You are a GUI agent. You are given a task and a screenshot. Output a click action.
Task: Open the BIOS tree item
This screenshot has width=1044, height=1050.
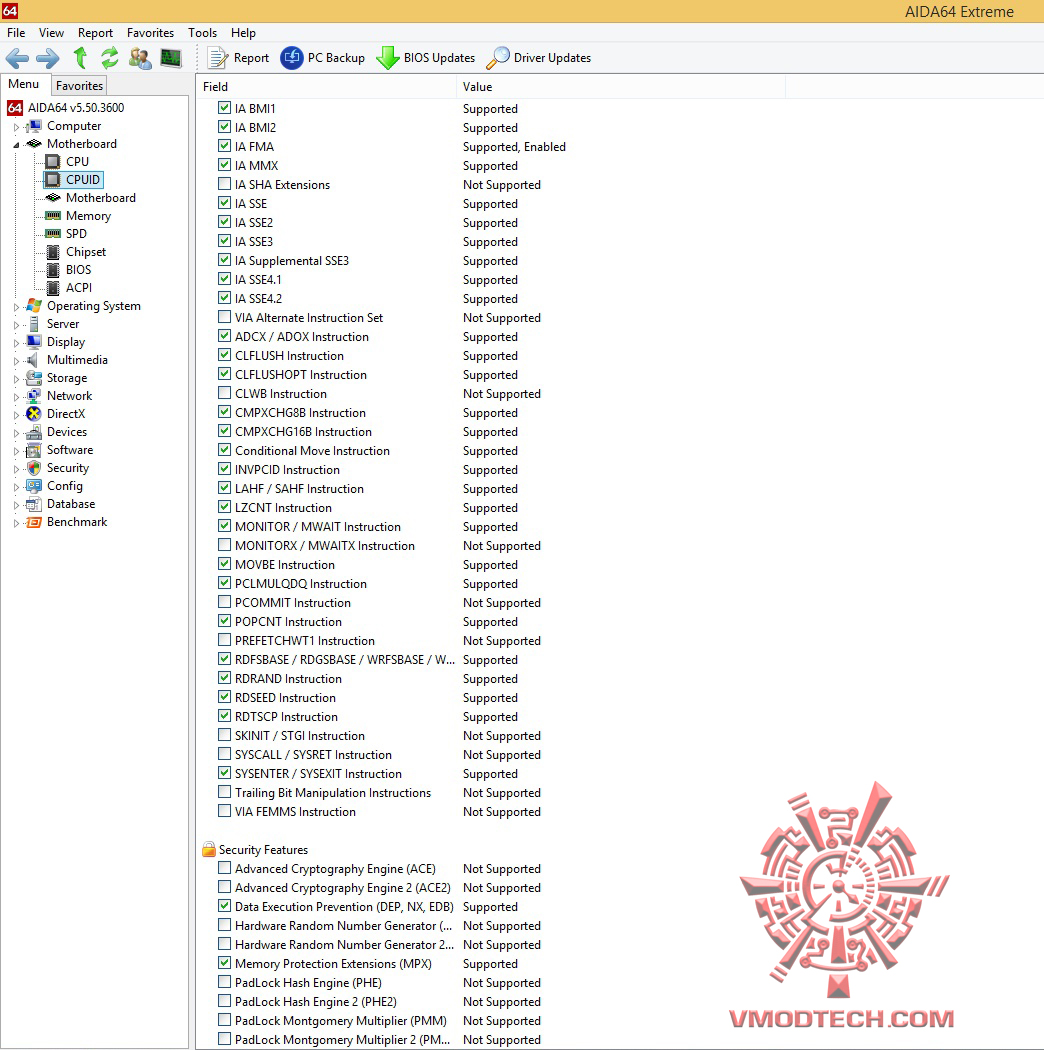[68, 270]
